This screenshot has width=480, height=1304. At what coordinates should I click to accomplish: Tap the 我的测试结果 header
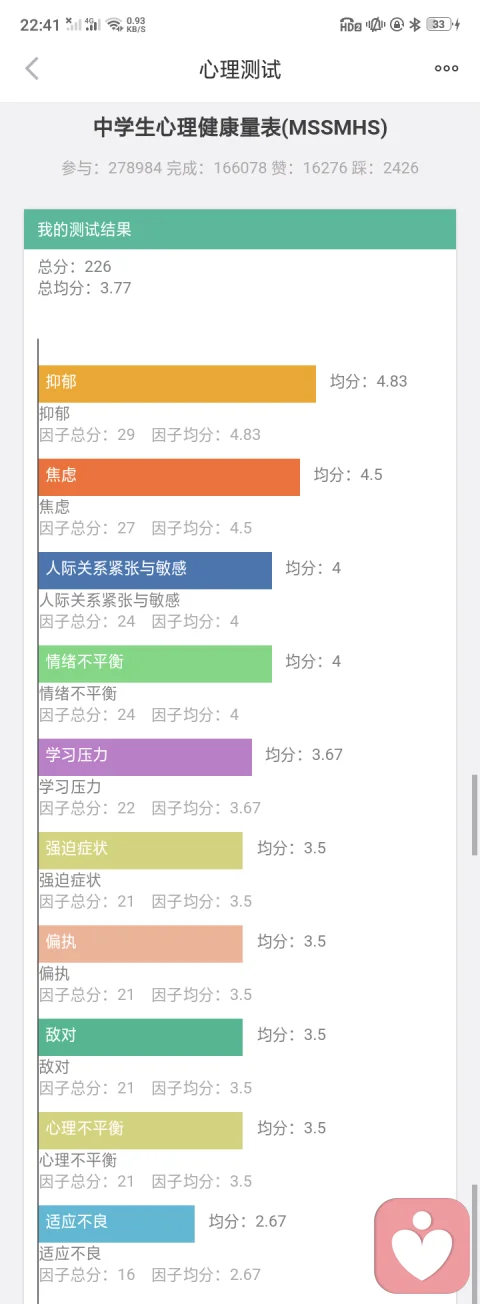(240, 229)
